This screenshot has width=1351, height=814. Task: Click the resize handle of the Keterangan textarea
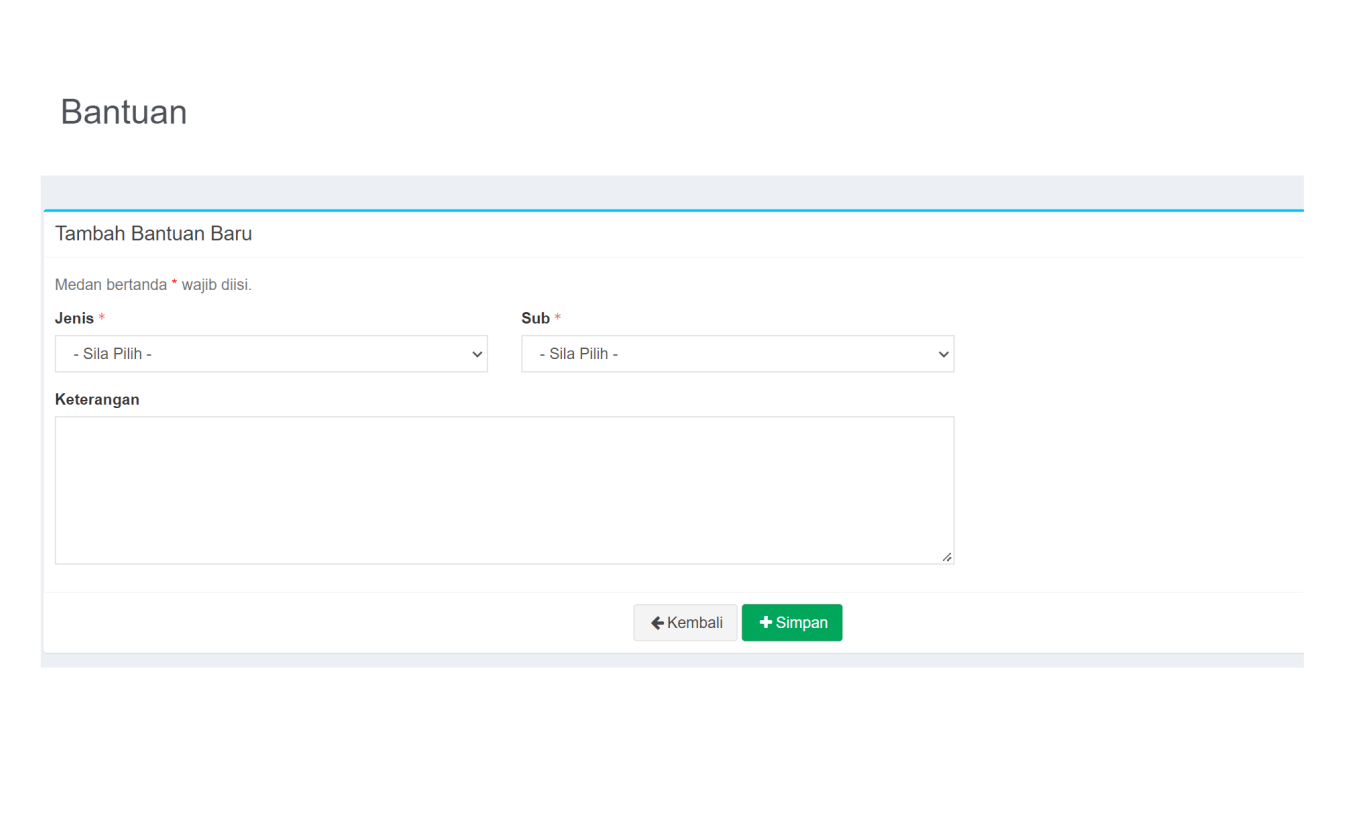click(x=947, y=558)
